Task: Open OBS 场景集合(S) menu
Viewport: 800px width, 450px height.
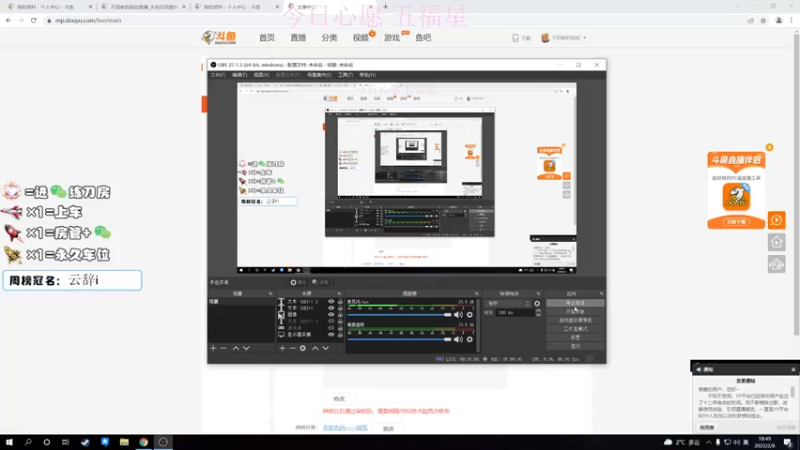Action: (x=319, y=75)
